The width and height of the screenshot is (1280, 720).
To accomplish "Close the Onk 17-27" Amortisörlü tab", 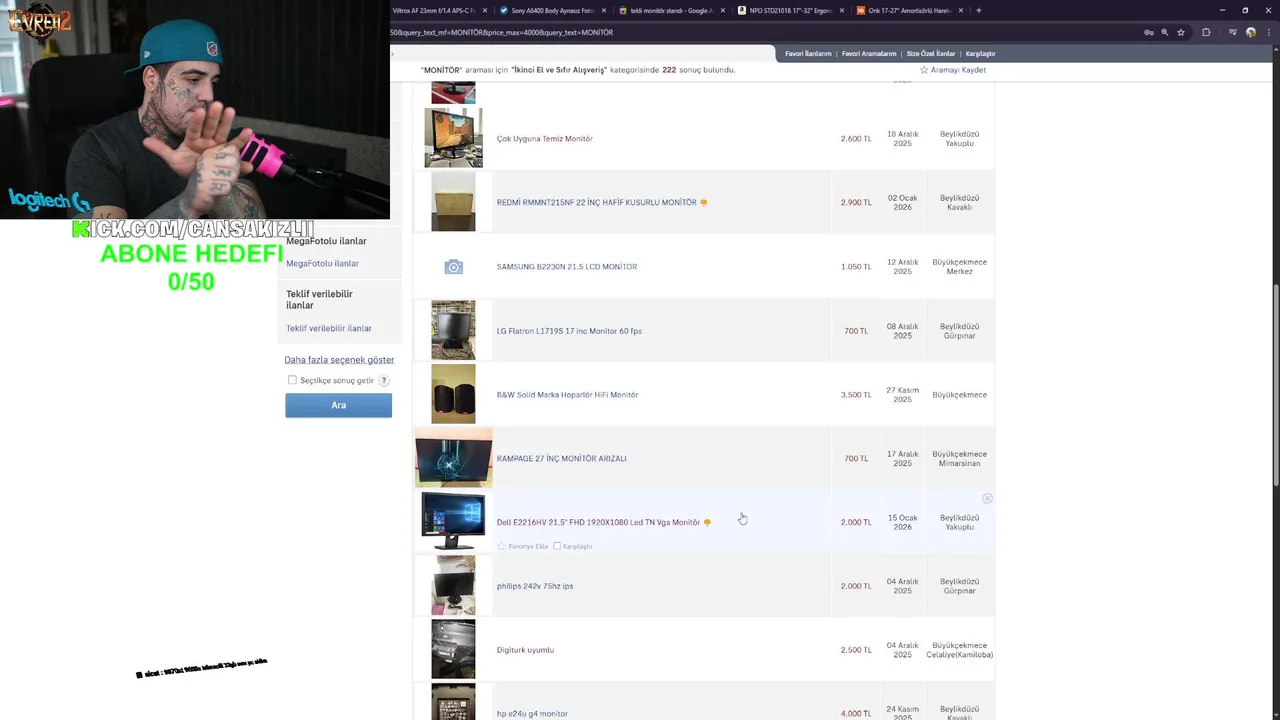I will (x=961, y=10).
